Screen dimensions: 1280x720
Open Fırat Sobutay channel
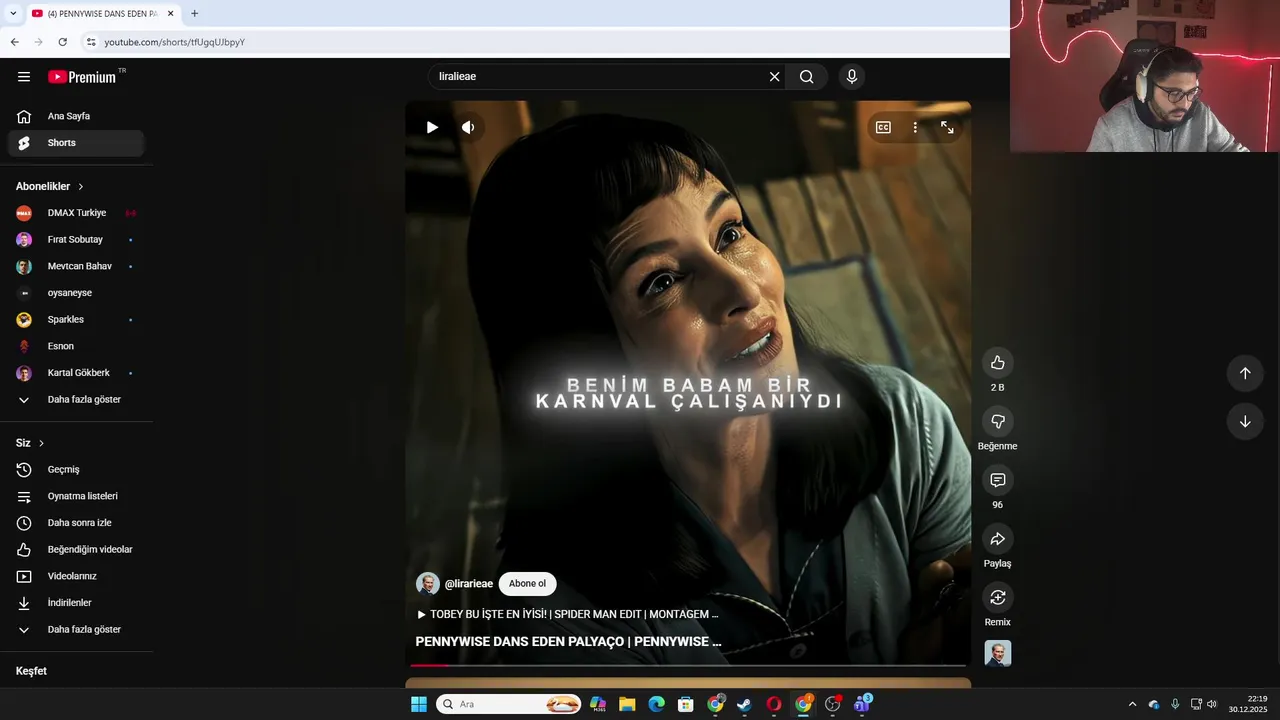point(76,240)
